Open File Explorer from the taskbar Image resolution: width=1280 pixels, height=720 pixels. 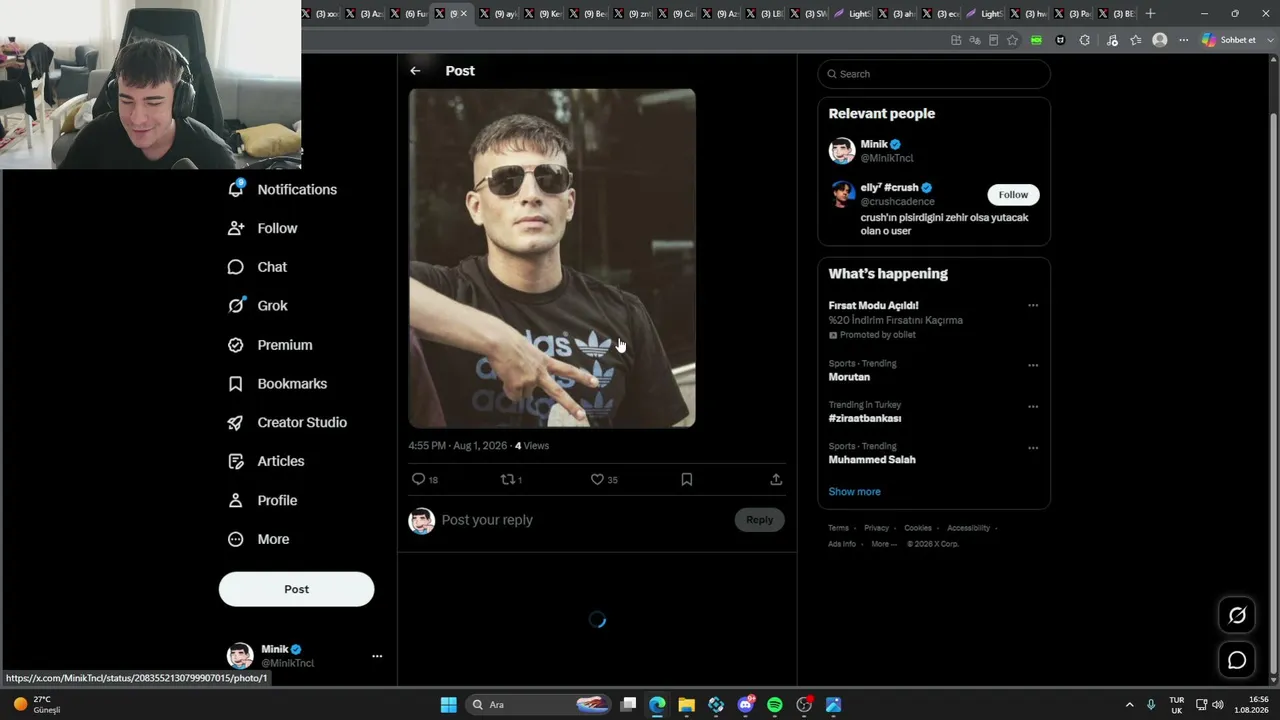coord(686,705)
